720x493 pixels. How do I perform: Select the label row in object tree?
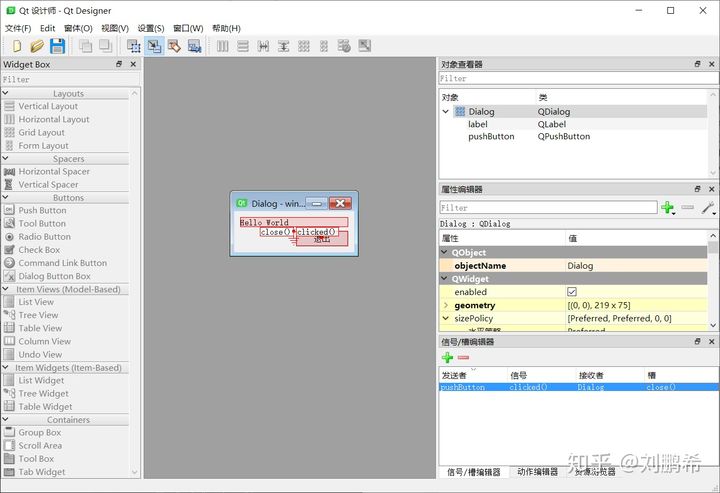pyautogui.click(x=573, y=124)
